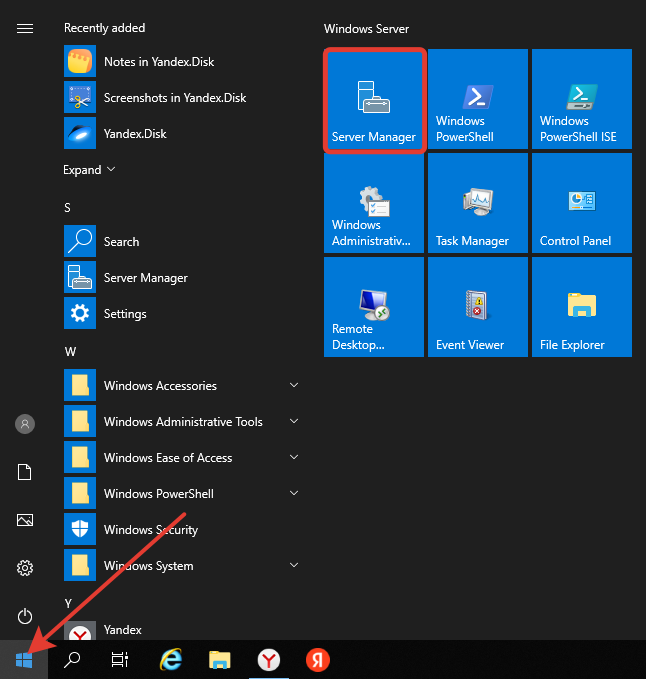This screenshot has height=679, width=646.
Task: Click the Windows Start button
Action: pos(24,660)
